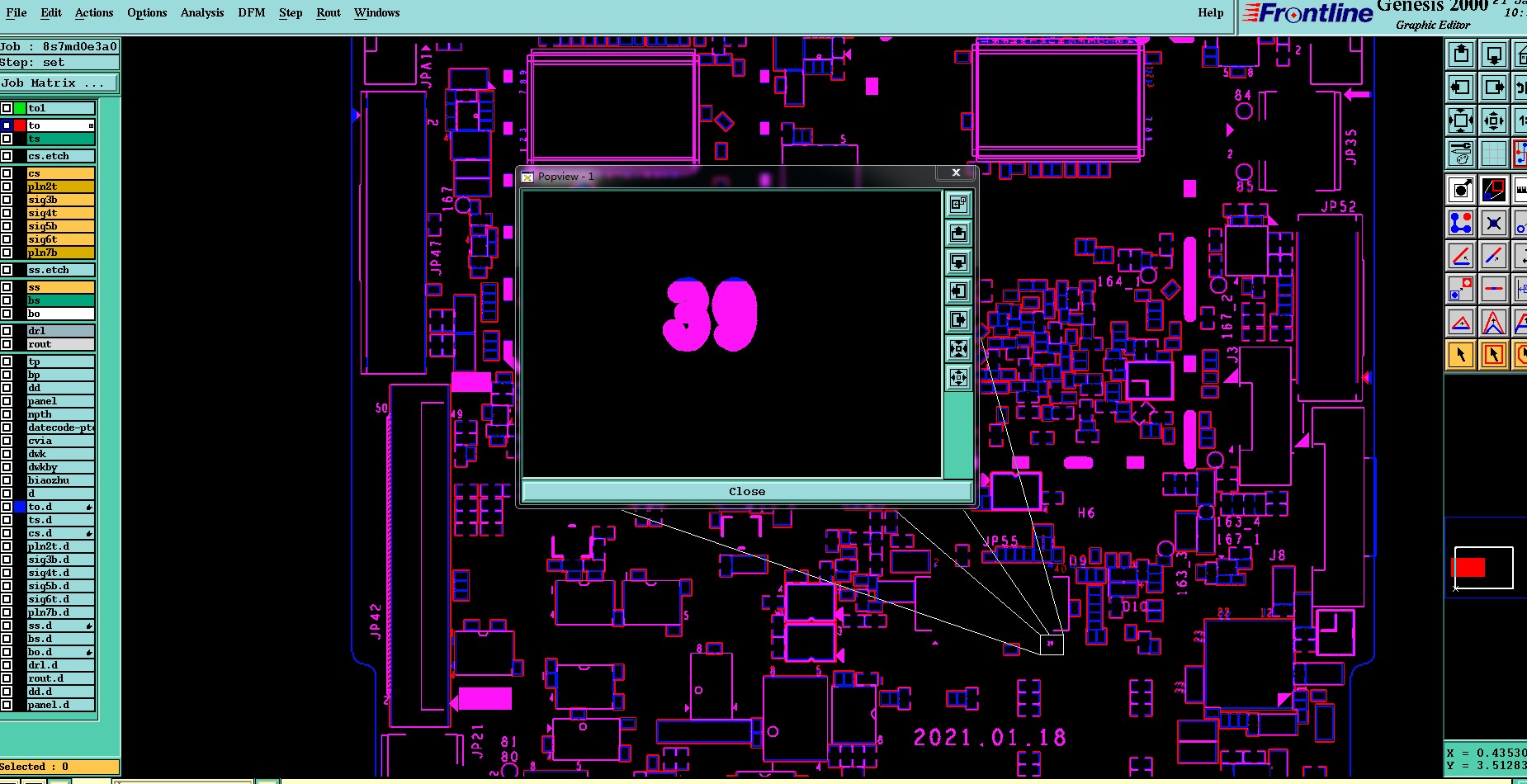The height and width of the screenshot is (784, 1527).
Task: Select the blue-to-red square move tool
Action: (1461, 289)
